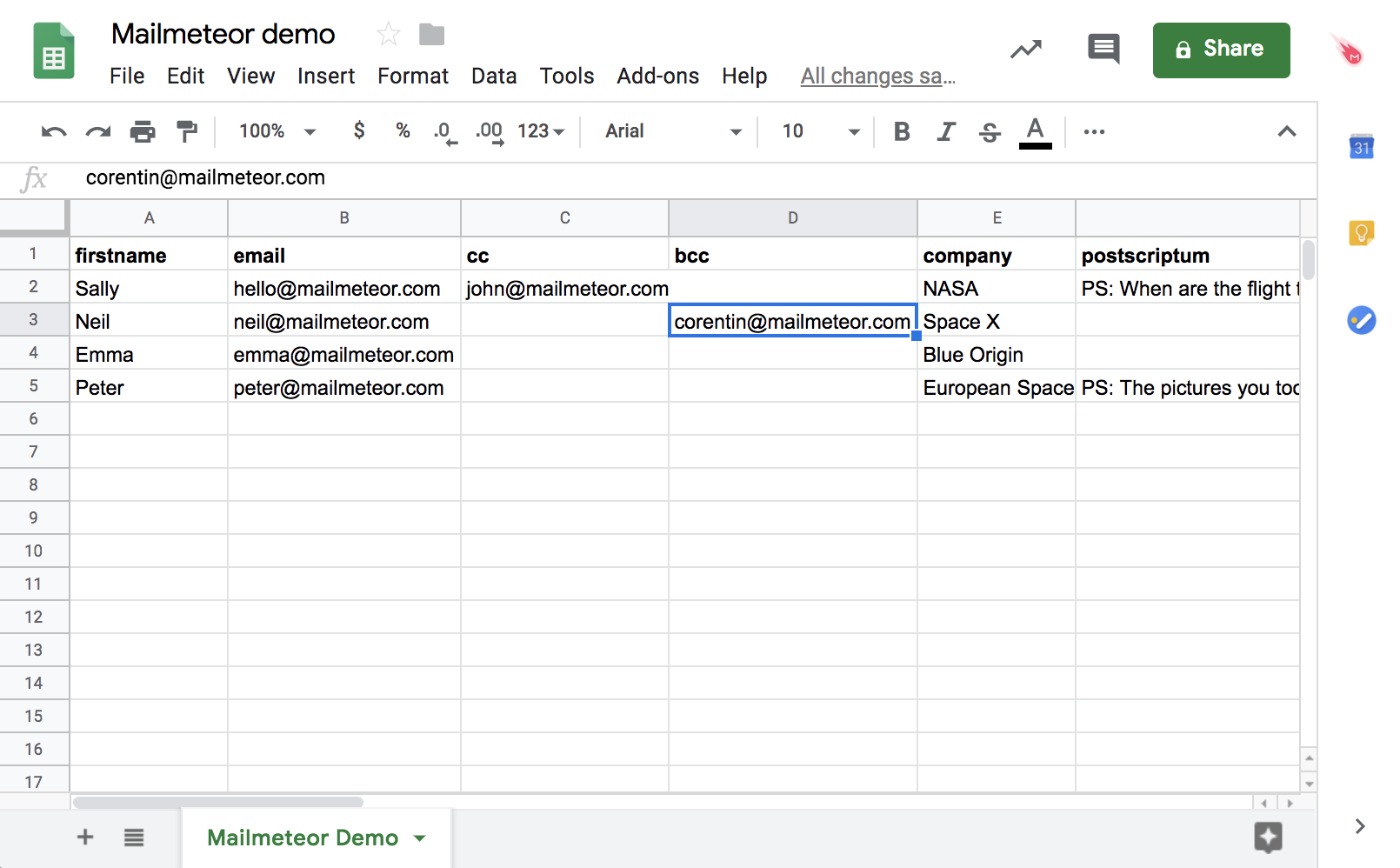Redo the last action

coord(97,131)
